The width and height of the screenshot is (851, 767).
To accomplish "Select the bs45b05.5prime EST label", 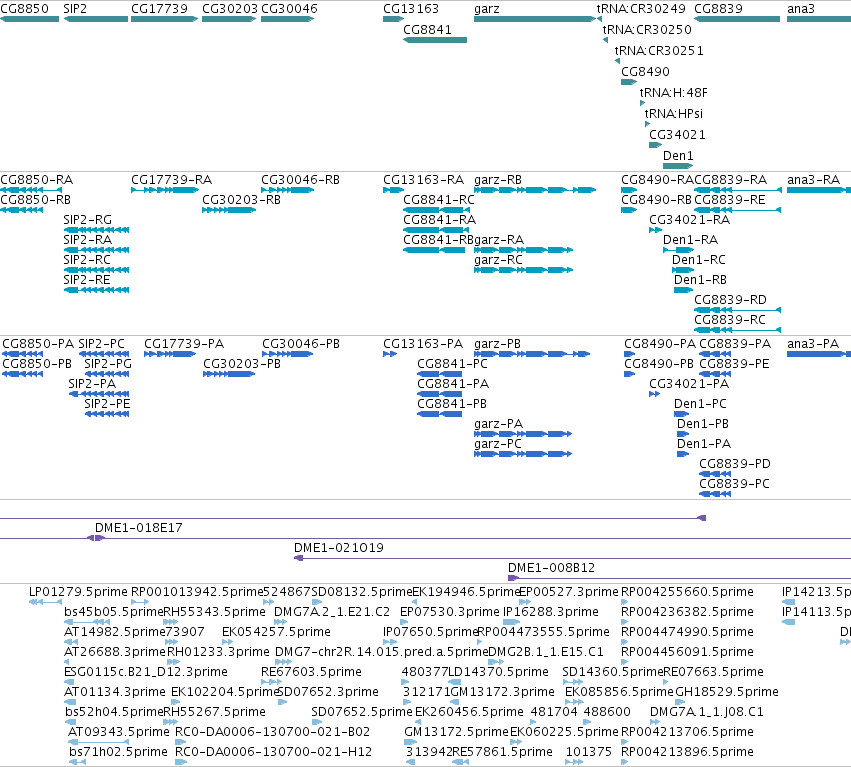I will (114, 612).
